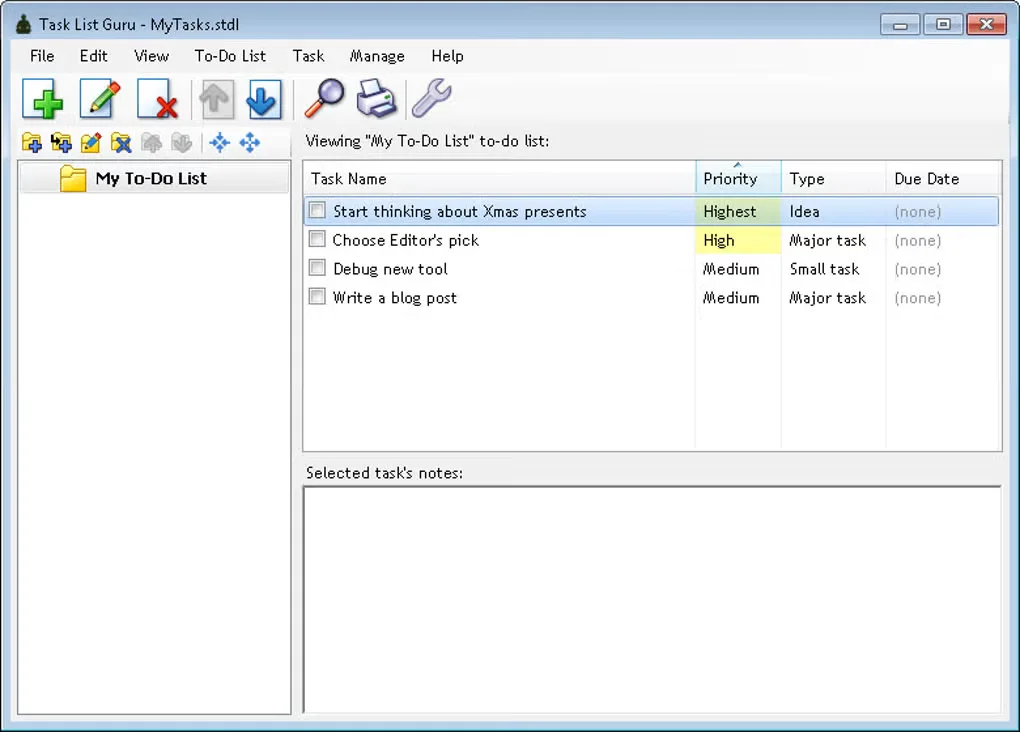The image size is (1020, 732).
Task: Open the Help menu
Action: pos(448,56)
